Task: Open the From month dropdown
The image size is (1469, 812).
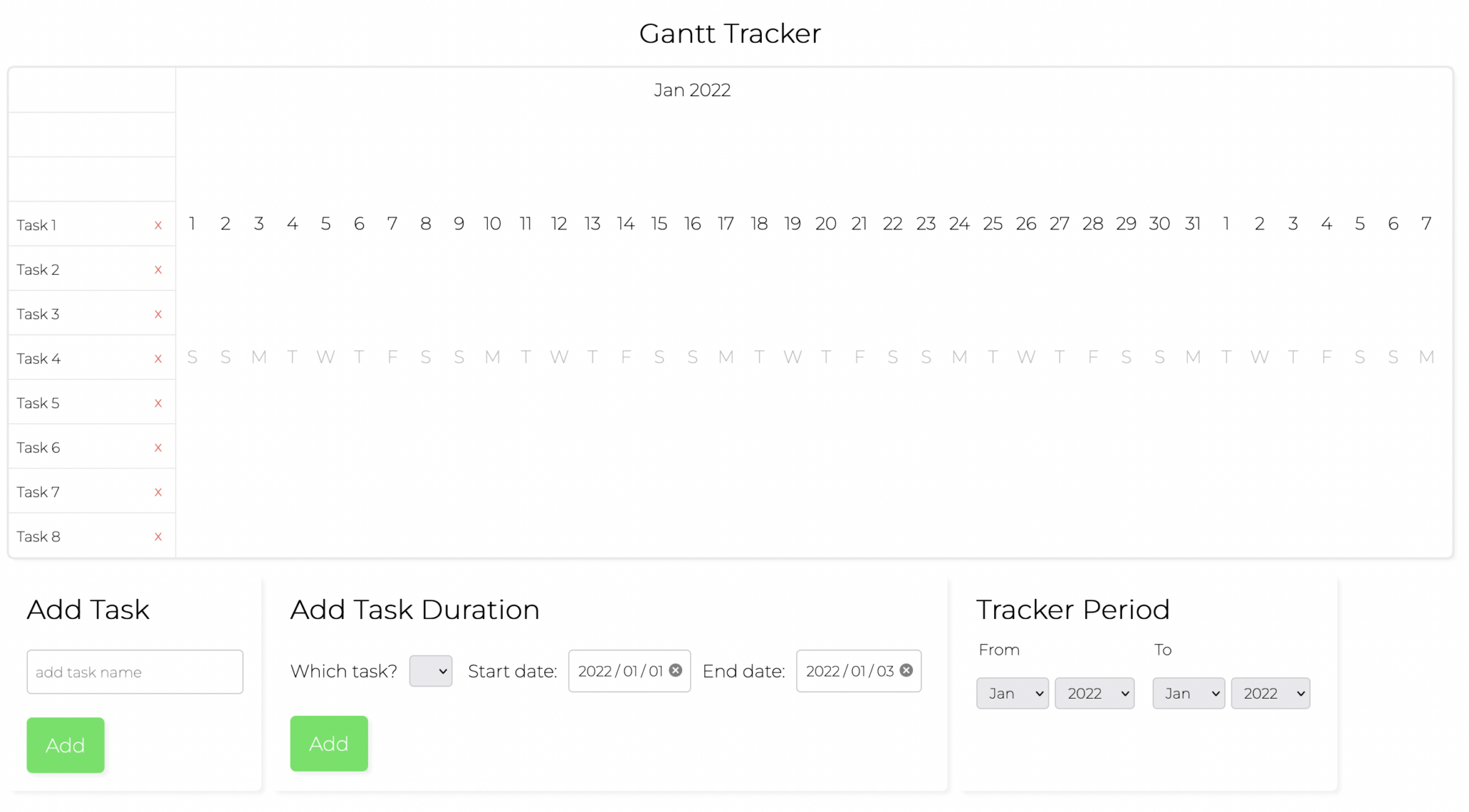Action: (1012, 694)
